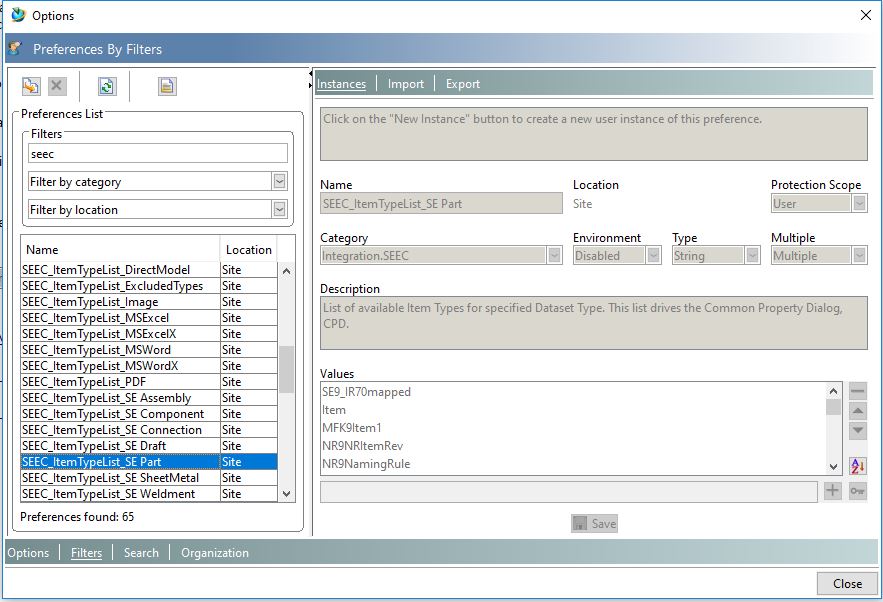Click the Refresh preferences icon
This screenshot has width=883, height=602.
(x=107, y=85)
